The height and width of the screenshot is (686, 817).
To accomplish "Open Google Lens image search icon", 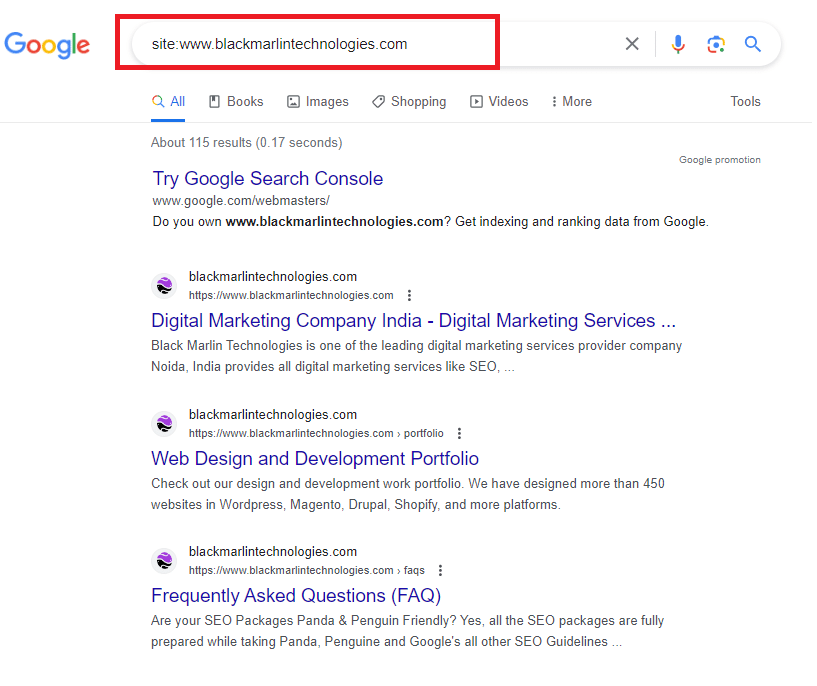I will tap(716, 44).
